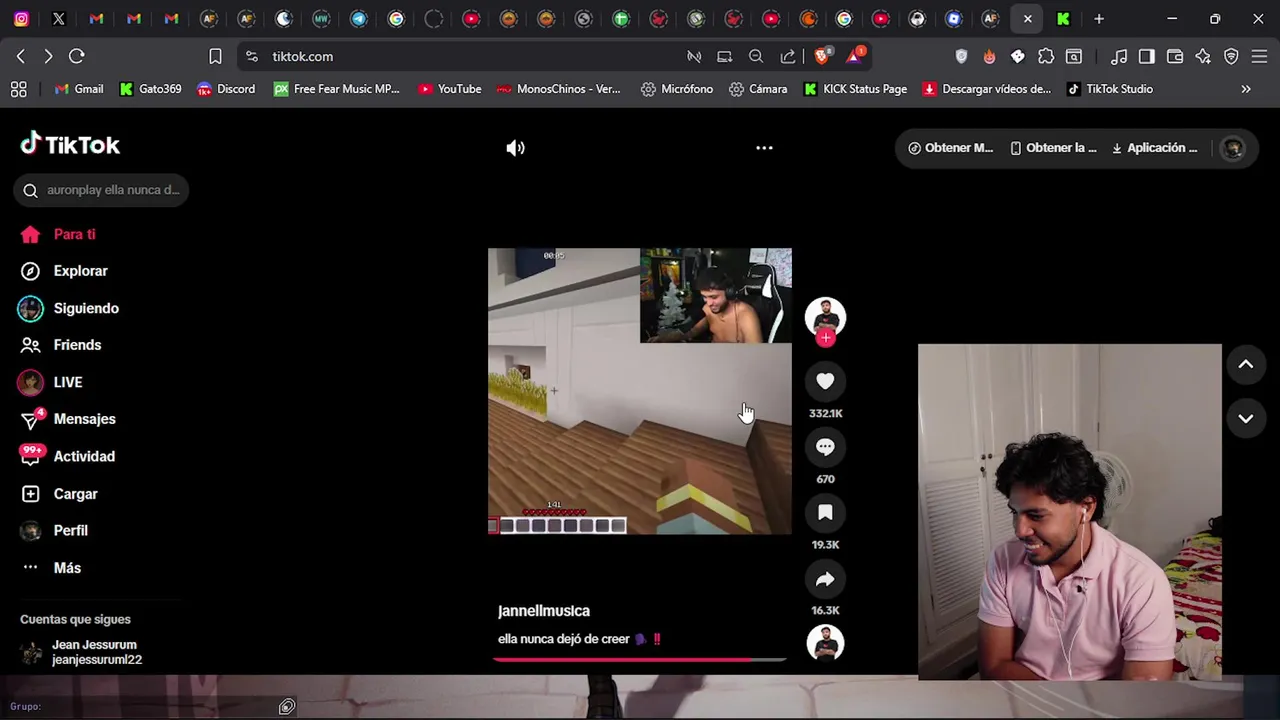Open MonosChinos bookmark
The width and height of the screenshot is (1280, 720).
(558, 89)
